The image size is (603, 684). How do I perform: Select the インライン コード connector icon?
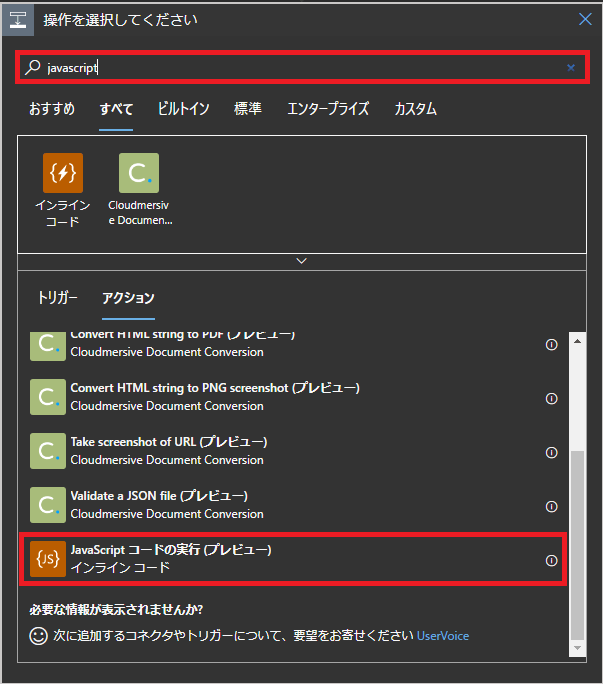63,173
